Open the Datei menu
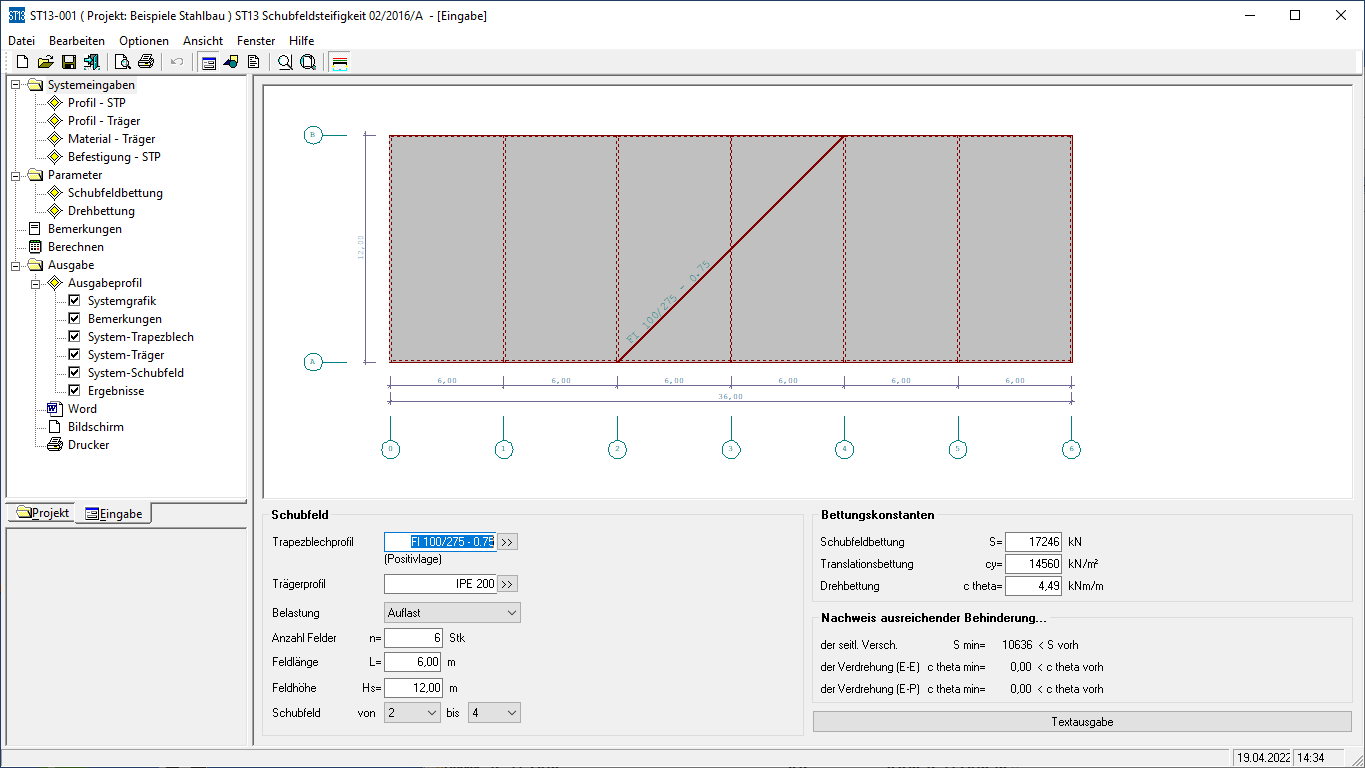Screen dimensions: 1365x768 21,41
